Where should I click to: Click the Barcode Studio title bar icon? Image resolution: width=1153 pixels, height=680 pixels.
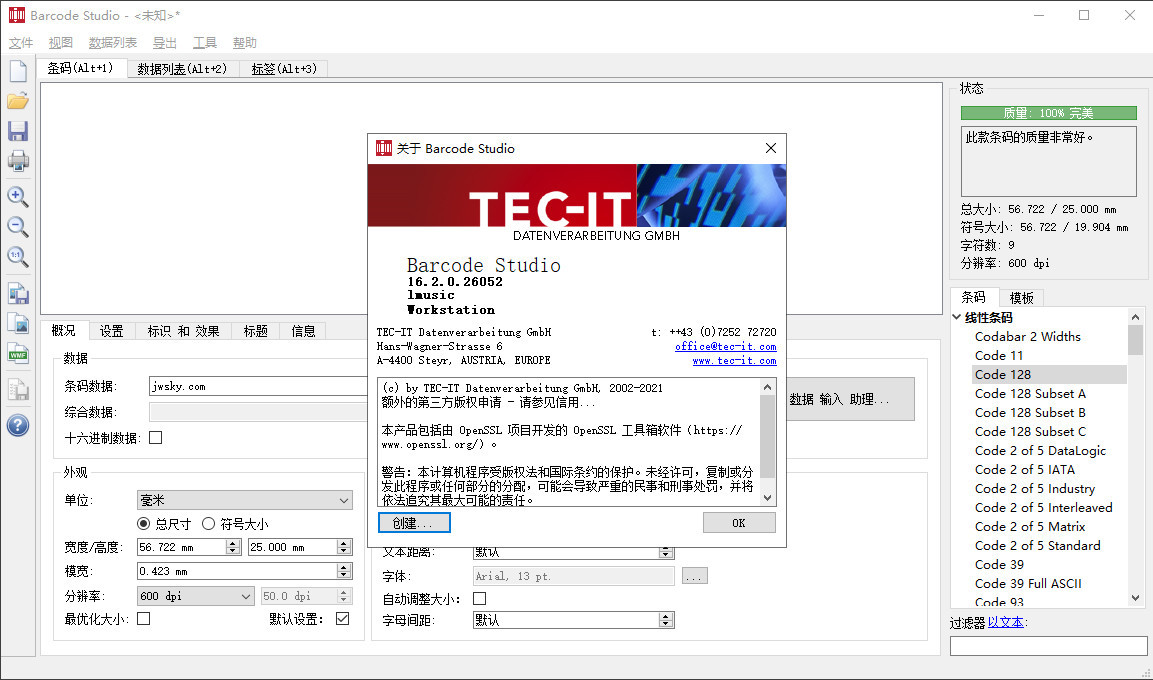click(16, 15)
